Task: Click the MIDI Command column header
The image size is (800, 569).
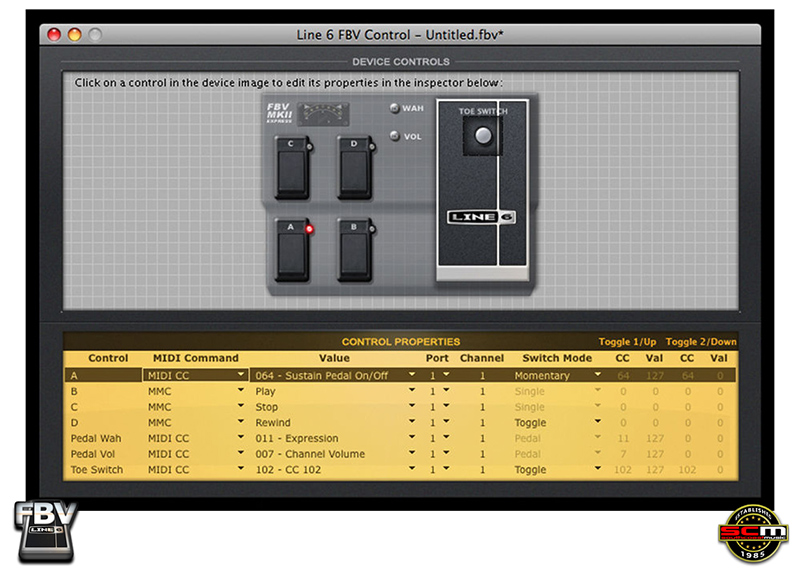Action: (196, 358)
